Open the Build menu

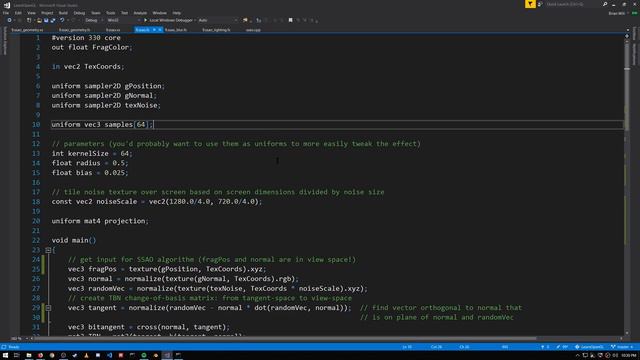point(63,13)
